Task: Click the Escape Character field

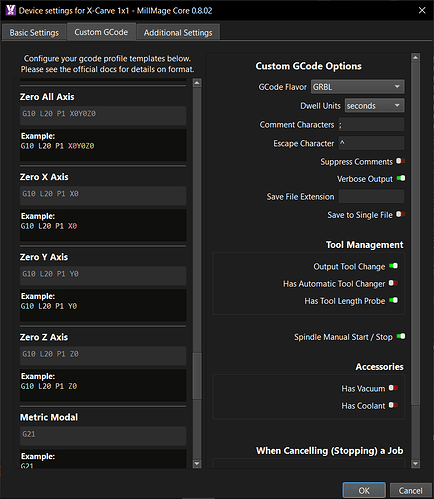Action: (371, 143)
